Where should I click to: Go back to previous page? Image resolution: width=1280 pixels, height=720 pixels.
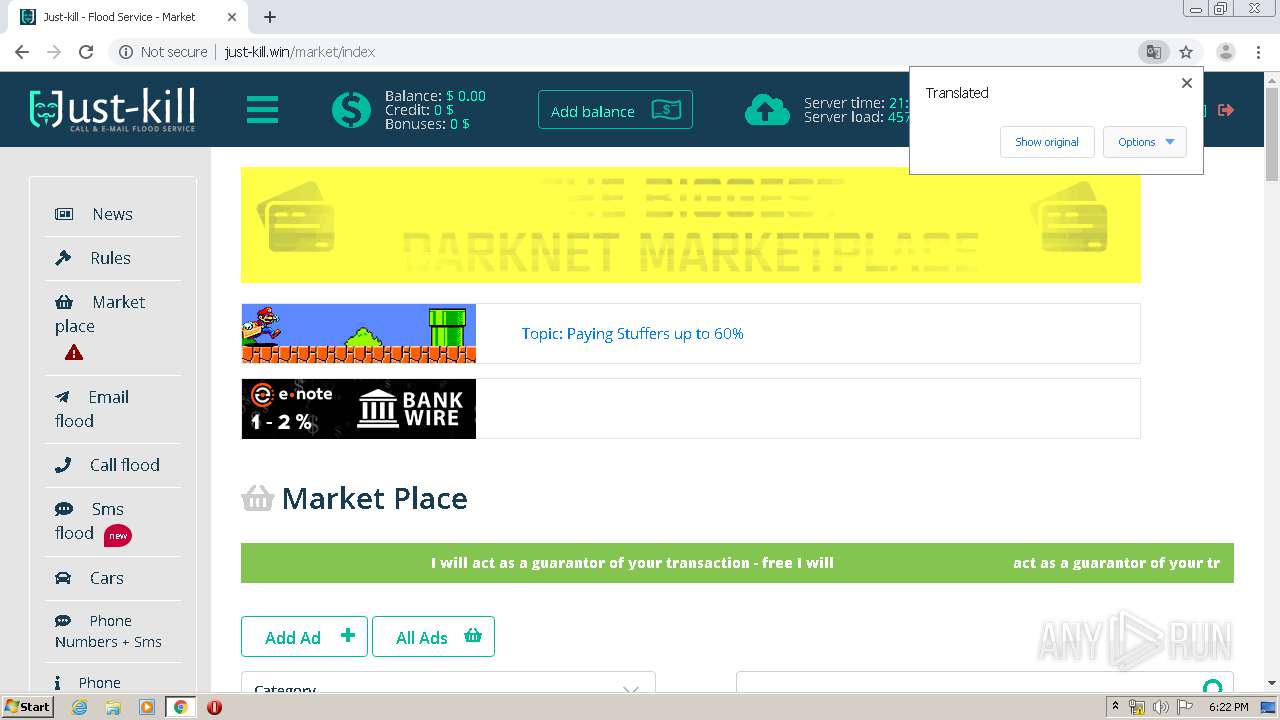[22, 52]
